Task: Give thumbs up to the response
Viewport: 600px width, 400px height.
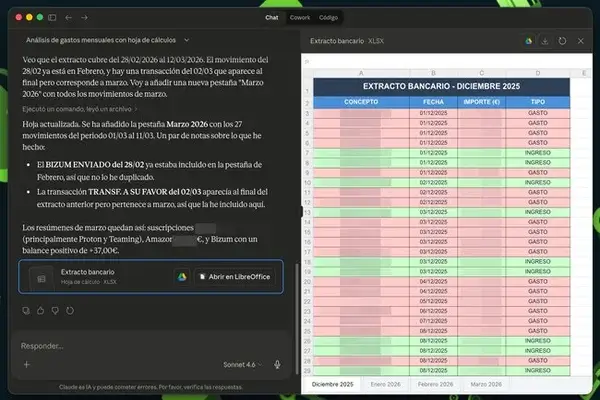Action: coord(41,310)
